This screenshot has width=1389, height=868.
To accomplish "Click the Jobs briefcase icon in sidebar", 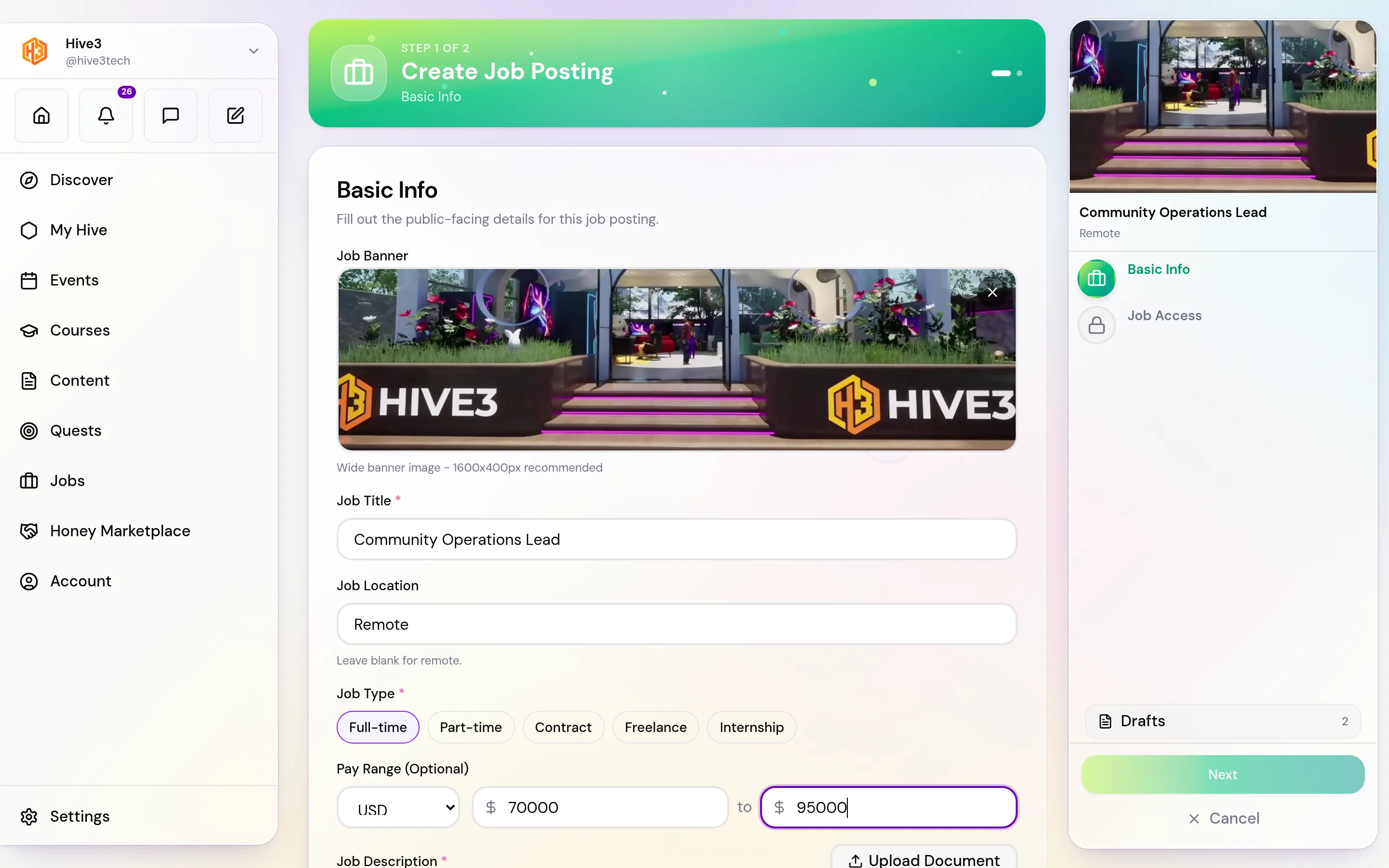I will pos(29,481).
